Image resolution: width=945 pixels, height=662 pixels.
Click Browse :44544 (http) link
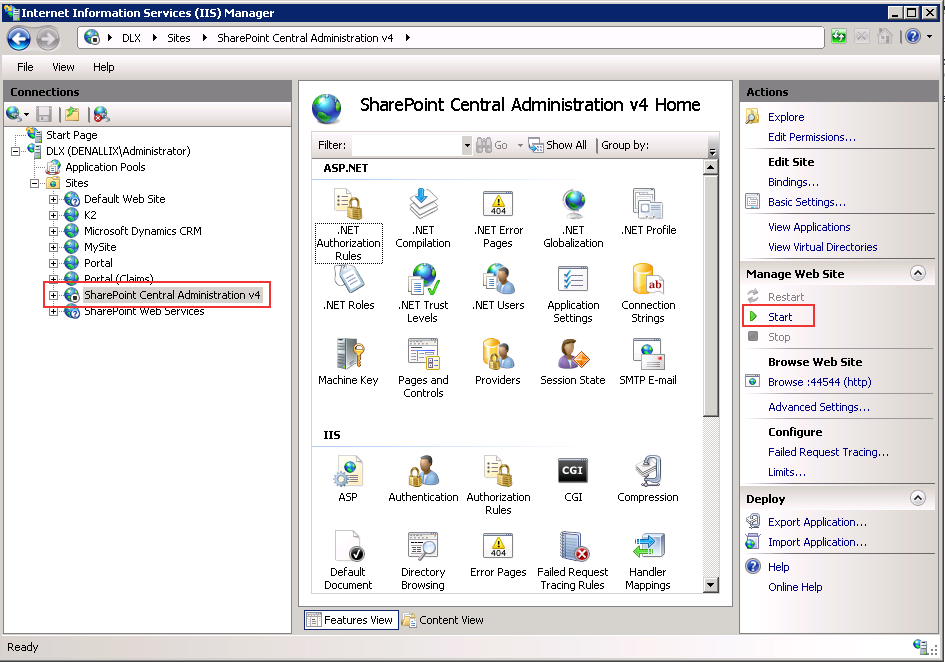tap(819, 382)
